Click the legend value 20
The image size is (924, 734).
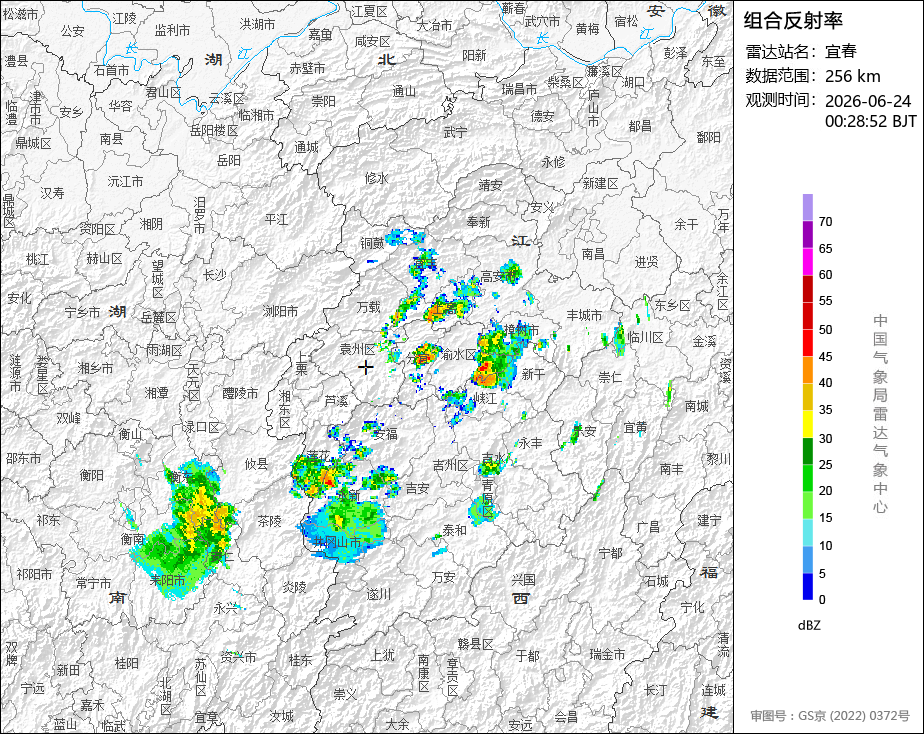(825, 491)
